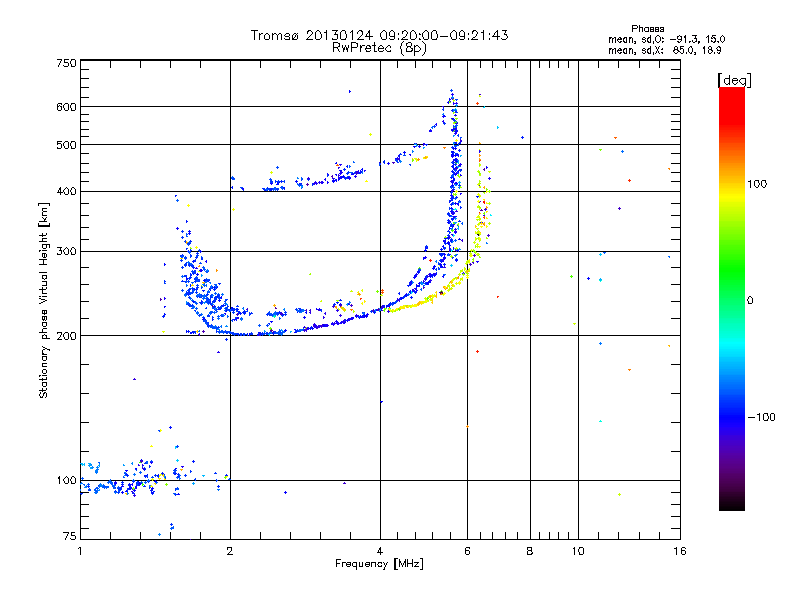Click the 'Frequency [MHz]' axis title
This screenshot has width=800, height=600.
click(379, 564)
